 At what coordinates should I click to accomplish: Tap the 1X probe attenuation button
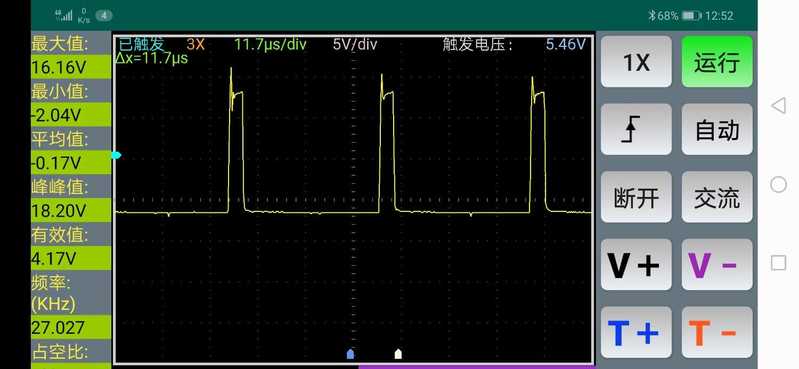pyautogui.click(x=636, y=62)
